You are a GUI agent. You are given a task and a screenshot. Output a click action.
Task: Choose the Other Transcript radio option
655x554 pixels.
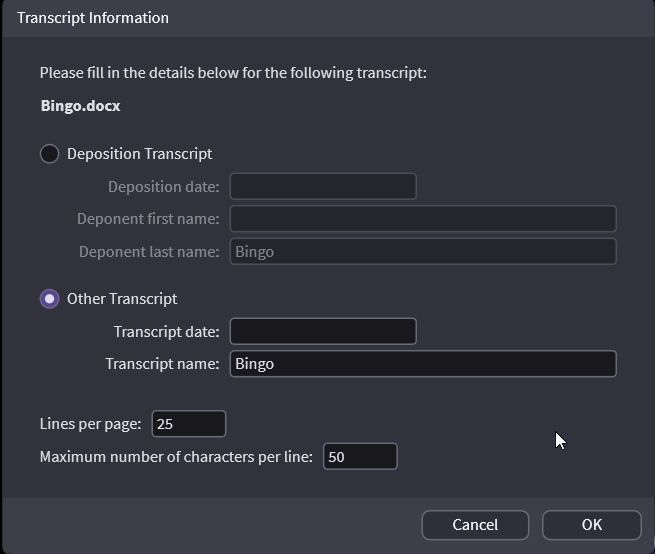point(49,299)
